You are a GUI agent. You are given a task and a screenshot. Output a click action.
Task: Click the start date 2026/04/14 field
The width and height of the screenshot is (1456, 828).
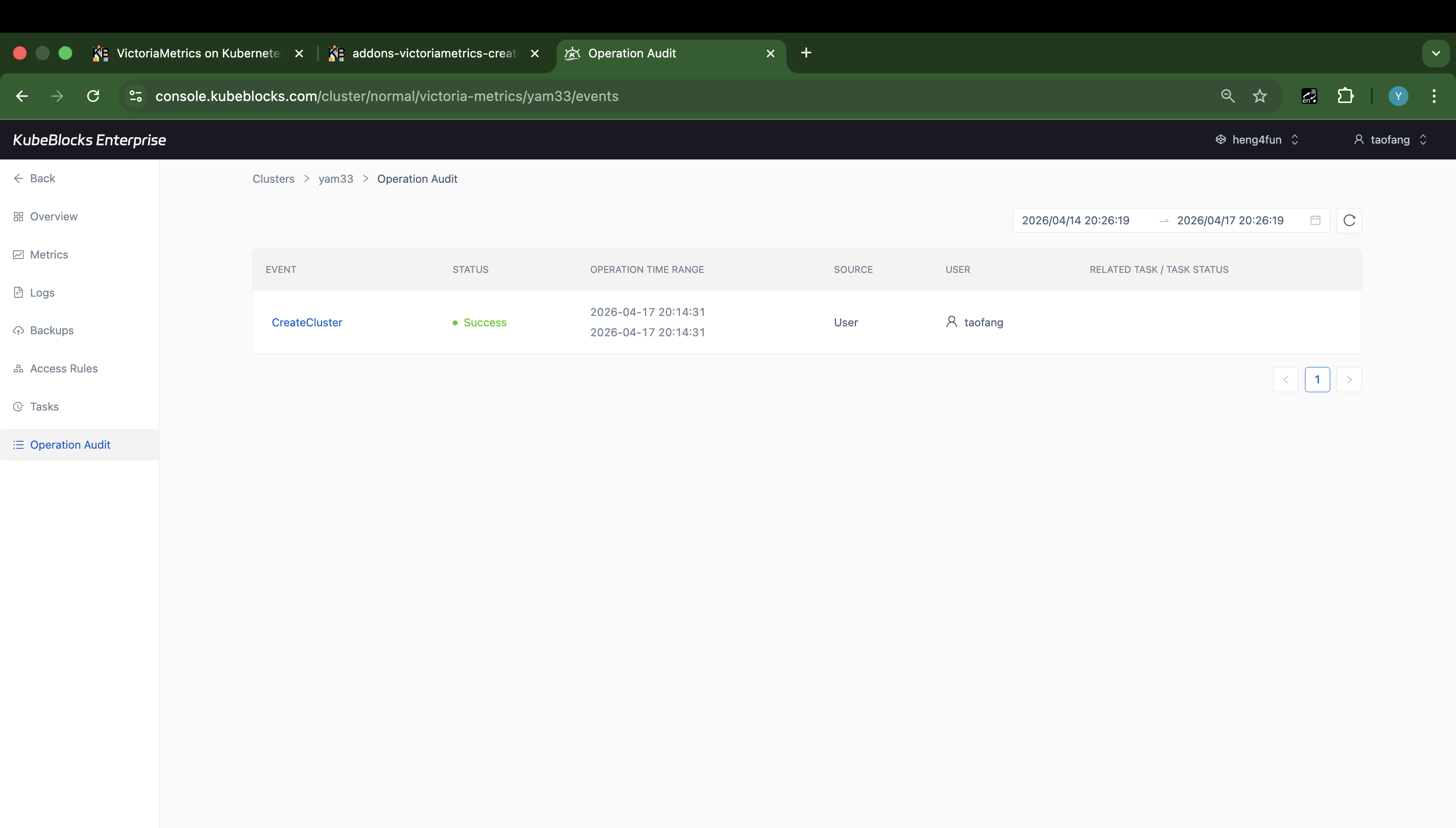[x=1075, y=220]
